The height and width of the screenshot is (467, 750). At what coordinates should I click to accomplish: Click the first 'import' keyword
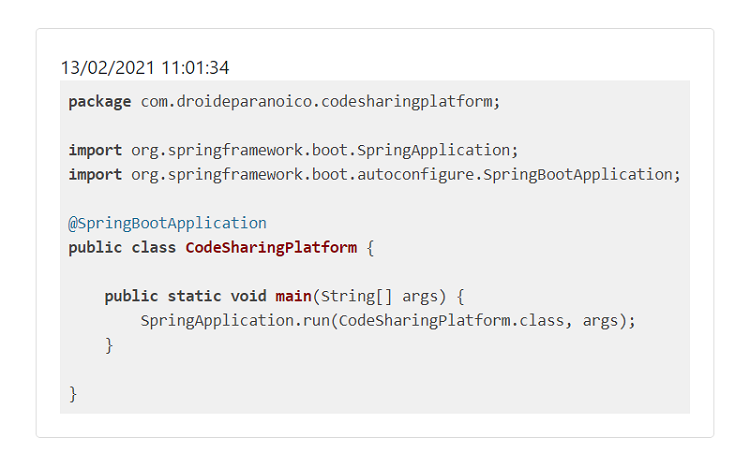coord(95,150)
